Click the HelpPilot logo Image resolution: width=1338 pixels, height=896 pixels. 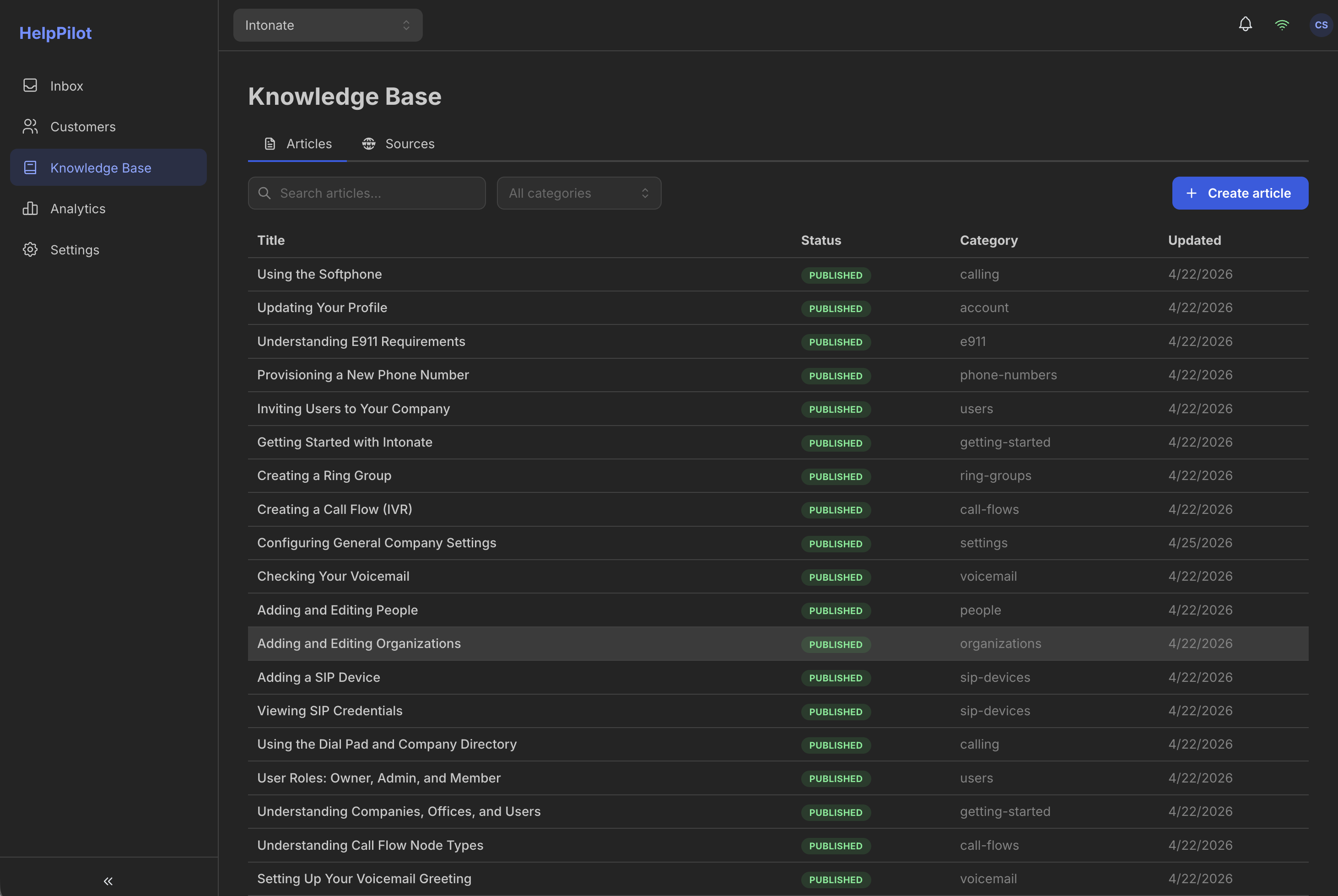click(x=55, y=33)
